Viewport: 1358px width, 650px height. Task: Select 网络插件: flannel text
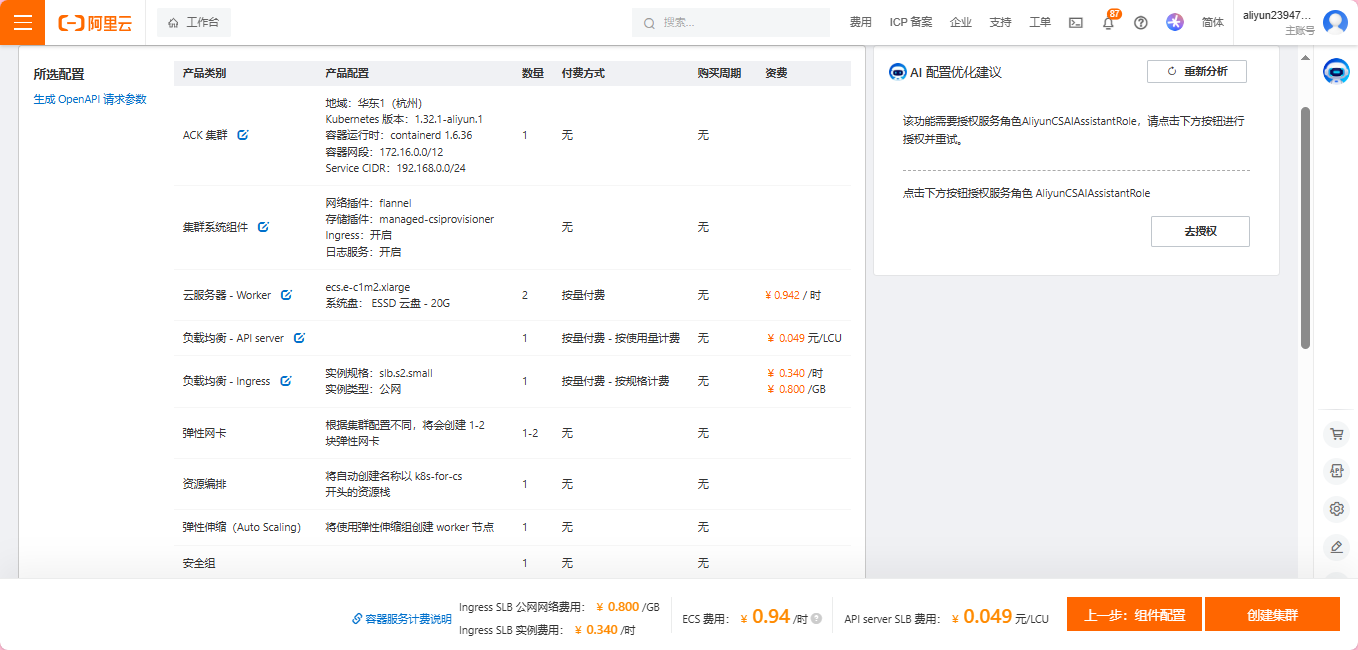(368, 203)
